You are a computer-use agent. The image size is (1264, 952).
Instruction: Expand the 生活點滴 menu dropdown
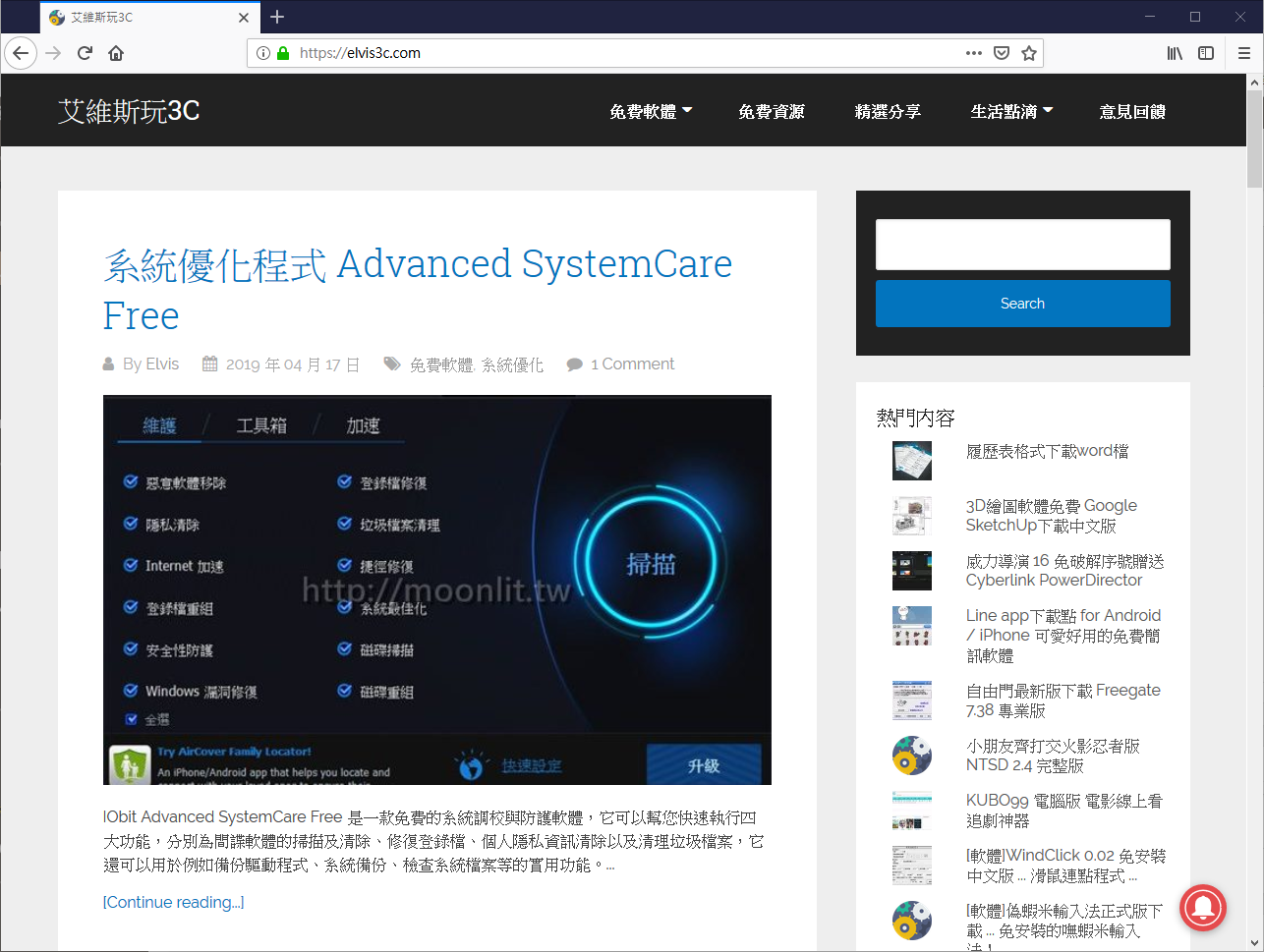pos(1011,111)
